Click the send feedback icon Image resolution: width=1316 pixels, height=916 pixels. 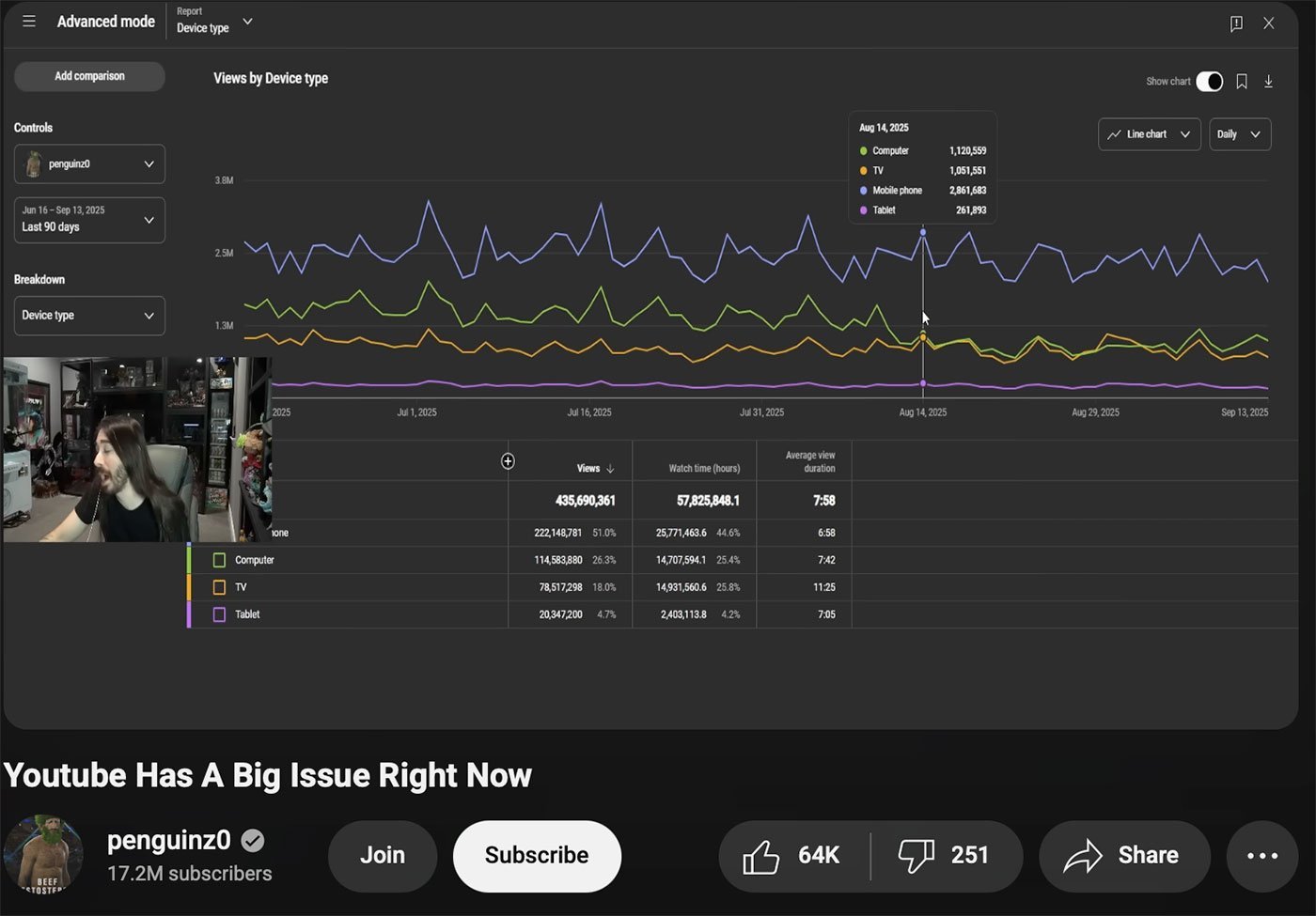click(1236, 23)
